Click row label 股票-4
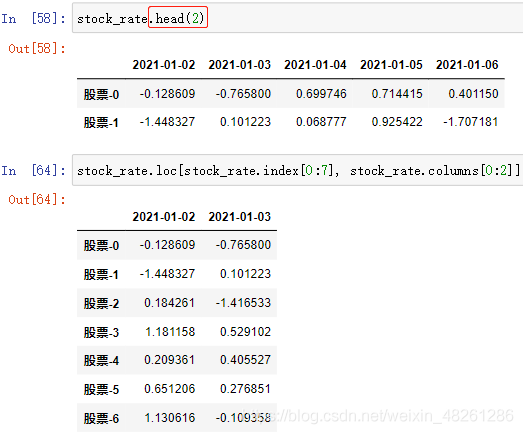Viewport: 523px width, 434px height. 101,361
